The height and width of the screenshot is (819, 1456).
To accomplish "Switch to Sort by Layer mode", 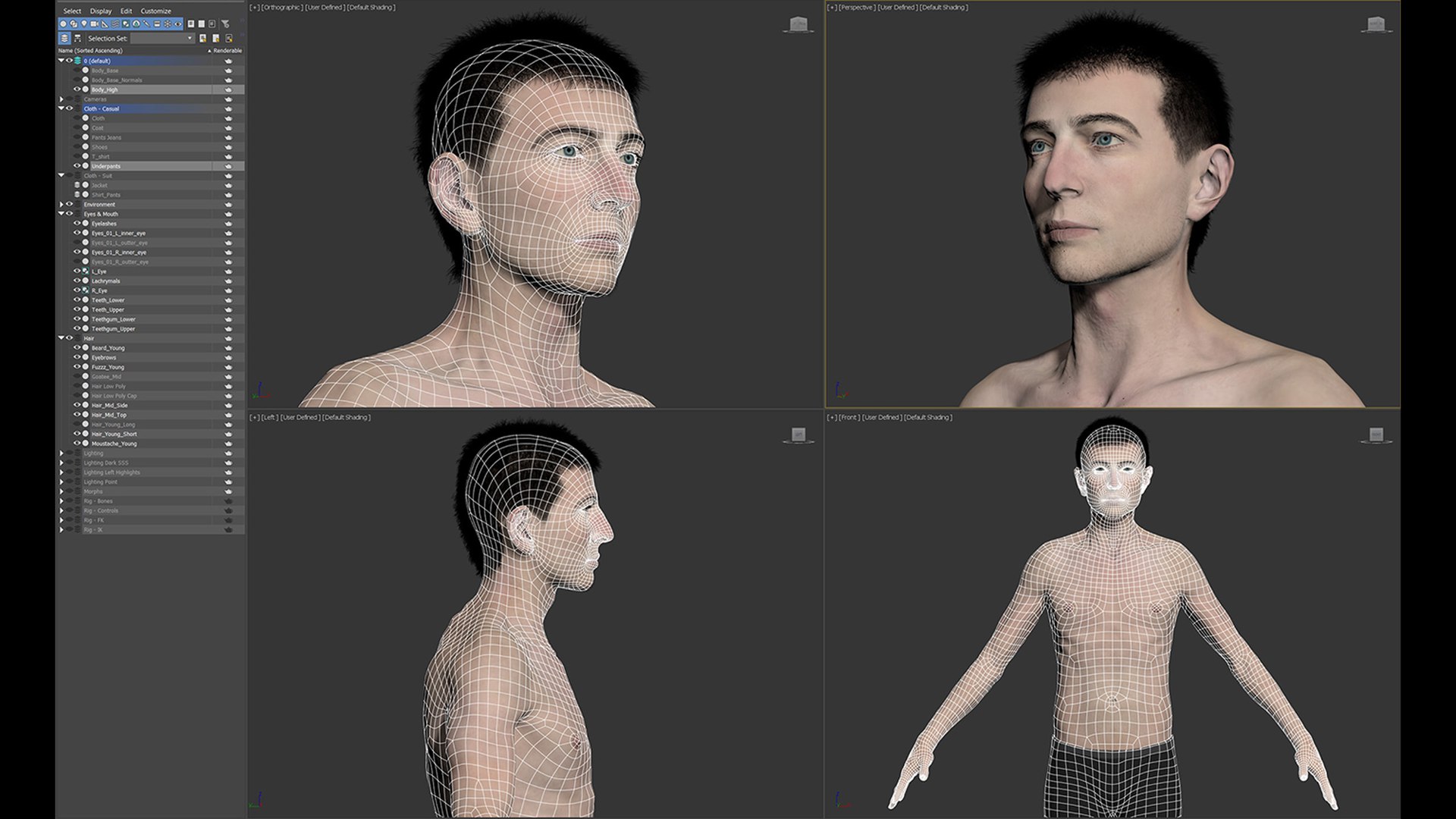I will pyautogui.click(x=64, y=38).
